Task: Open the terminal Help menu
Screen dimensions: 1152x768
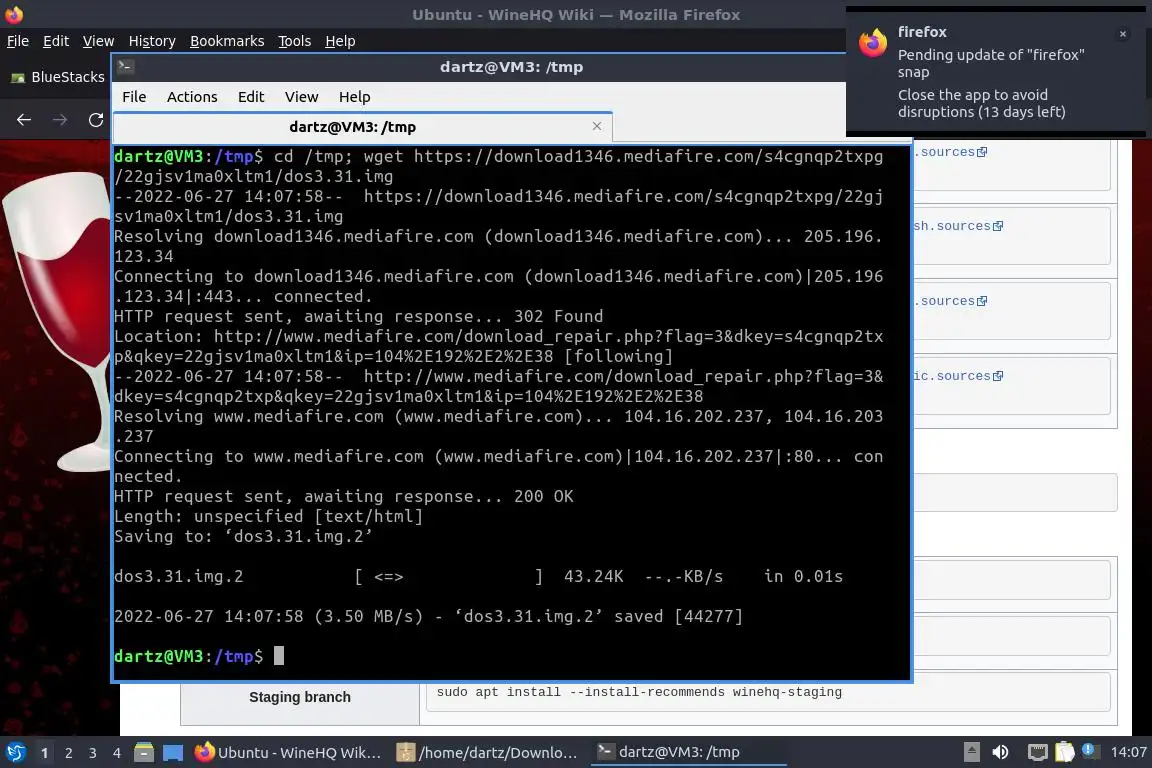Action: pos(354,97)
